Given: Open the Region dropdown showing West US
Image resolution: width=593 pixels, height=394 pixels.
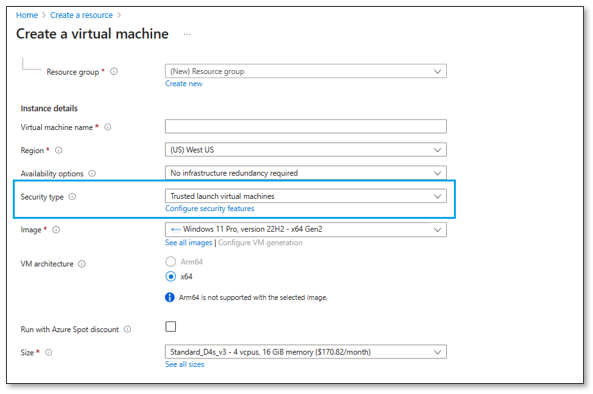Looking at the screenshot, I should click(x=306, y=150).
